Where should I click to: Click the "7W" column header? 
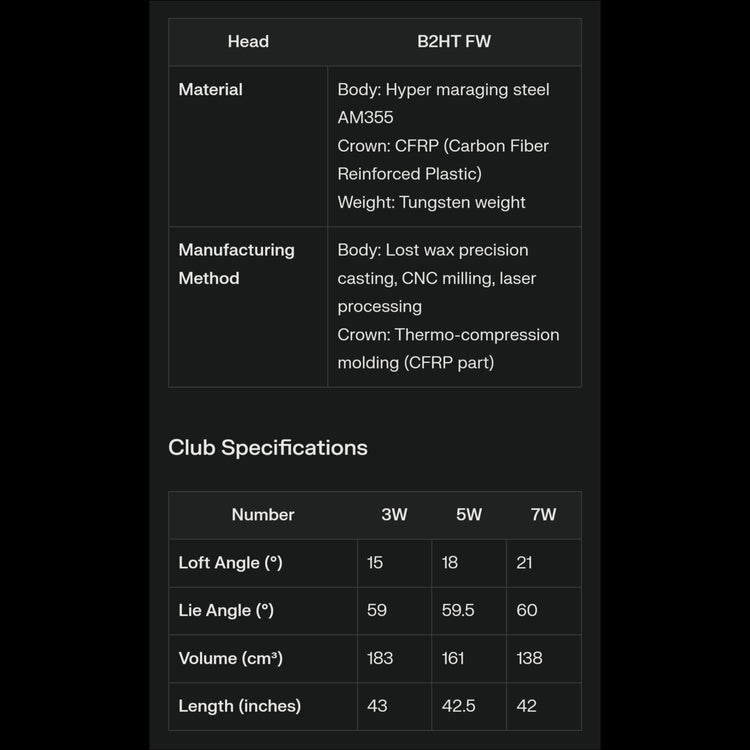[x=543, y=515]
